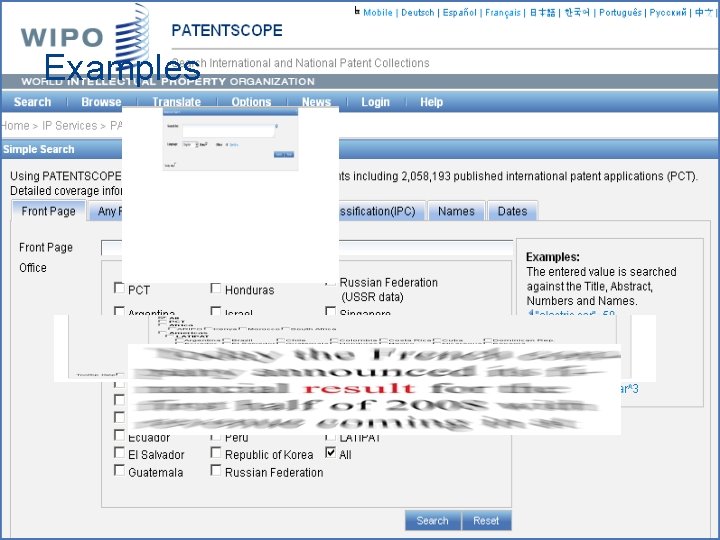Click the Reset button
The image size is (720, 540).
pyautogui.click(x=486, y=521)
